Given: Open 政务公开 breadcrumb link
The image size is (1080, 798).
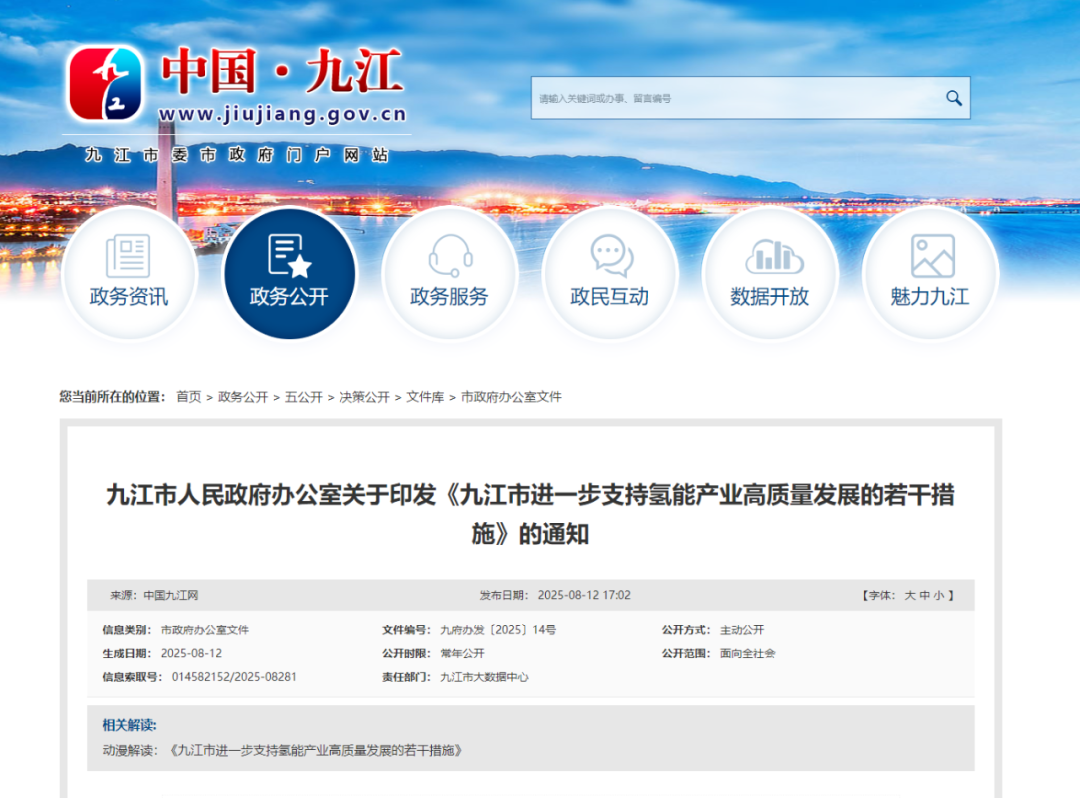Looking at the screenshot, I should pos(243,397).
